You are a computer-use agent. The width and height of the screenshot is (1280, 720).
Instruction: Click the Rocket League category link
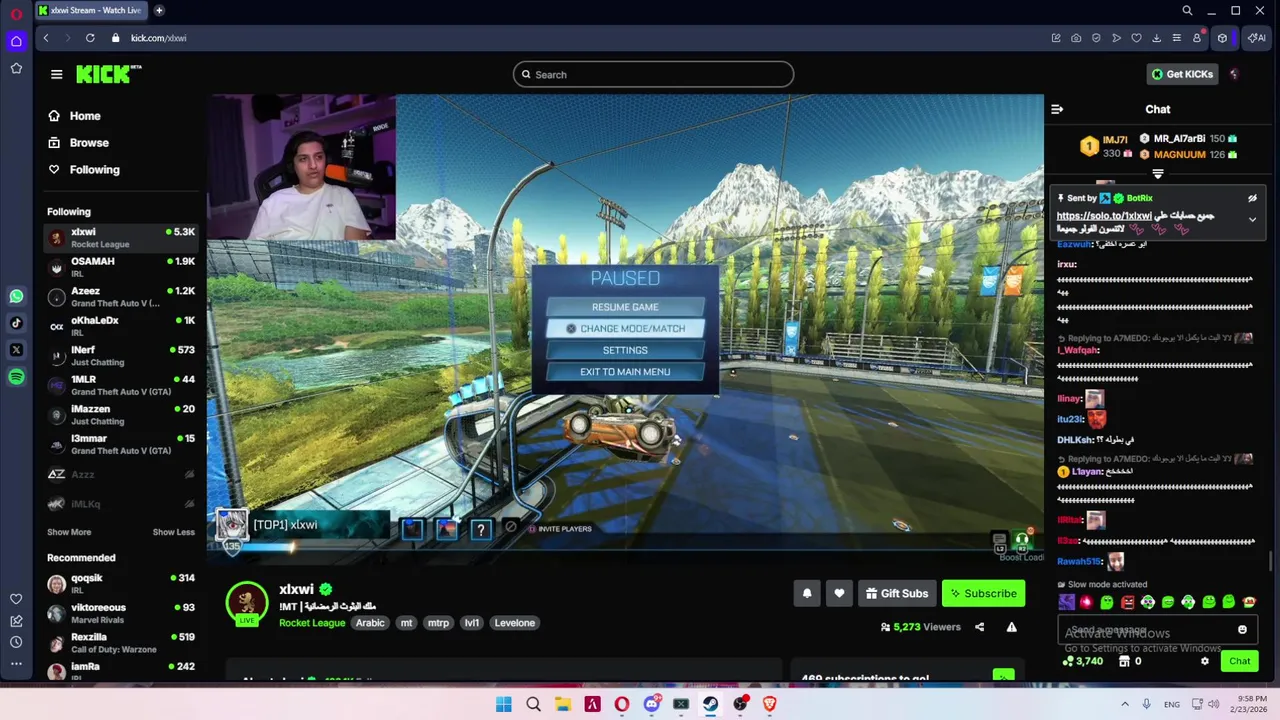click(x=312, y=623)
